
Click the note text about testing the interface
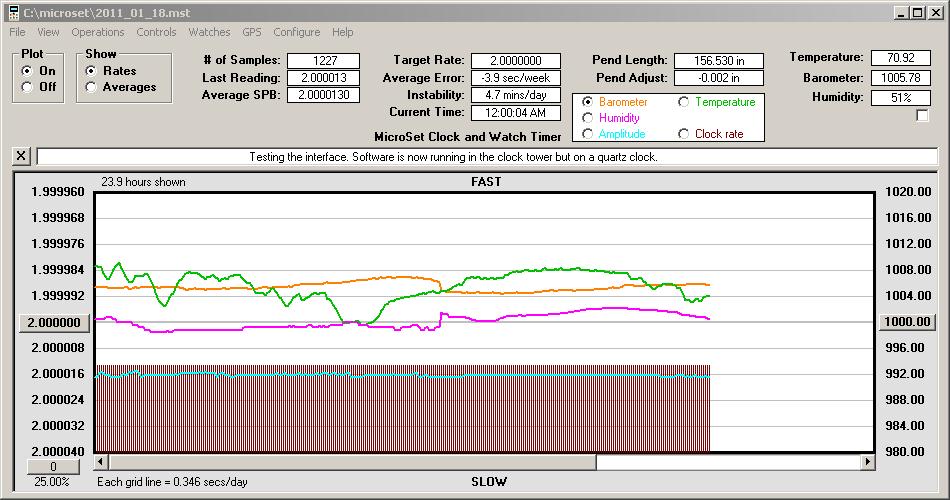pos(453,157)
